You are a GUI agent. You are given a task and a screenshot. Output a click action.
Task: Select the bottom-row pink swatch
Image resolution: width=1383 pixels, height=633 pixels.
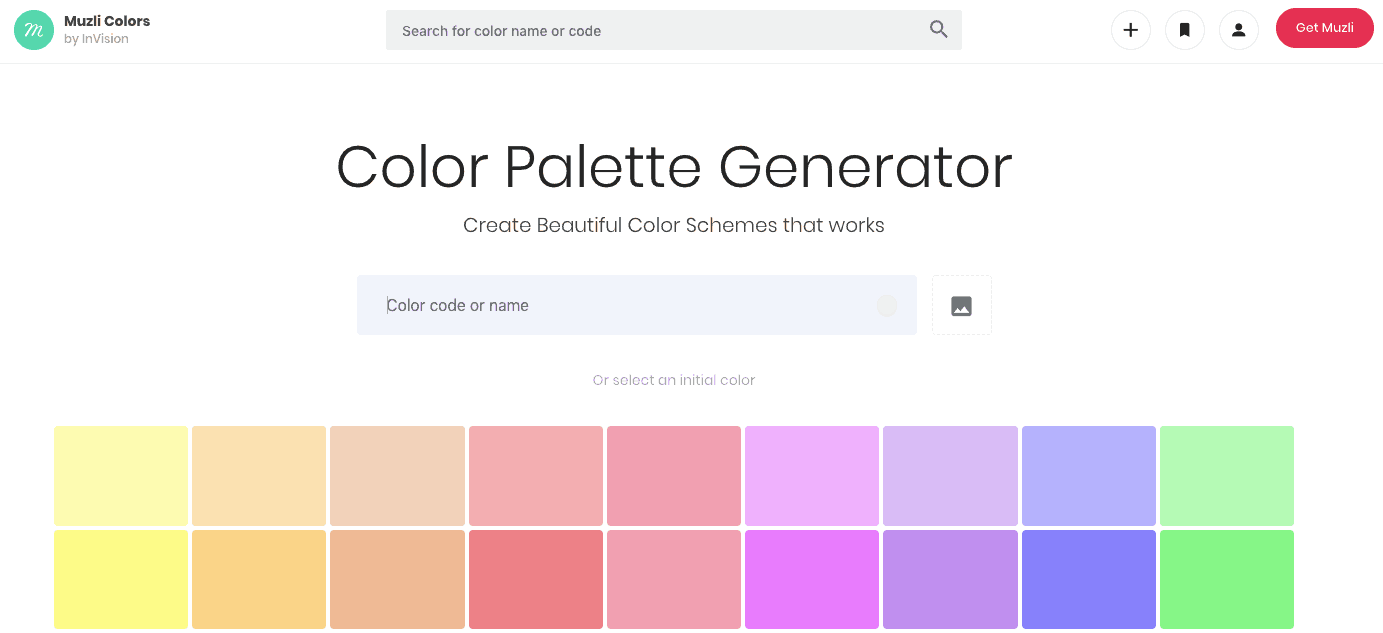click(x=674, y=580)
